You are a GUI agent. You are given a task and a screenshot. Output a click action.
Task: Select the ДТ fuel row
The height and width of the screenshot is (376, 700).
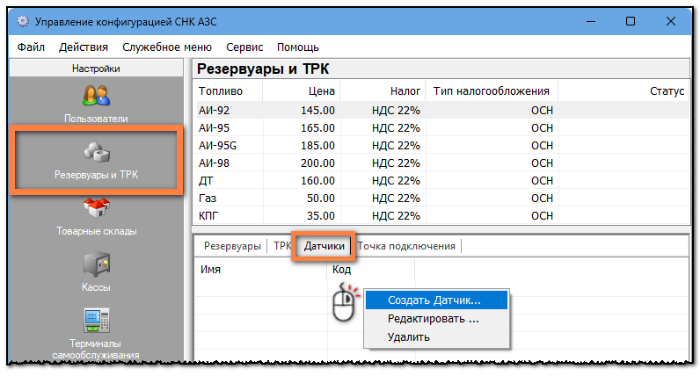pos(442,180)
